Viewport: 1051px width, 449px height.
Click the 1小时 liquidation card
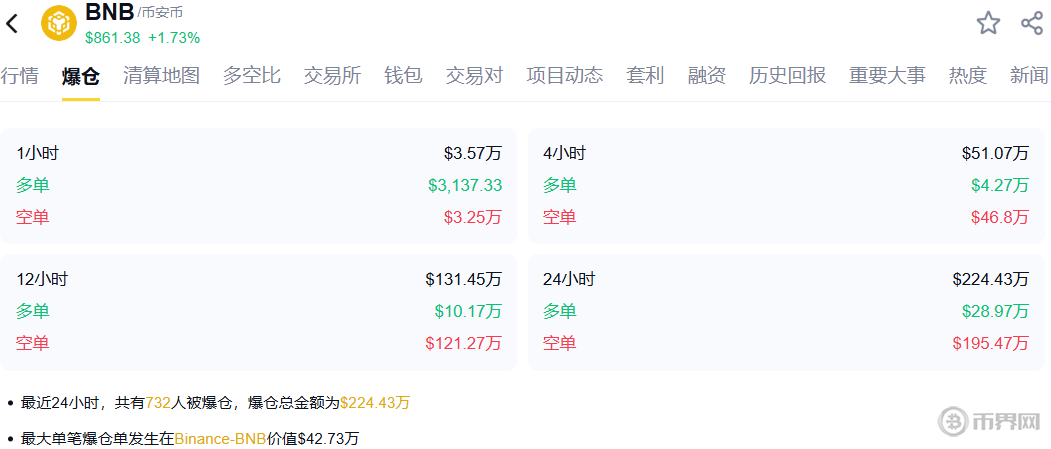(x=258, y=185)
